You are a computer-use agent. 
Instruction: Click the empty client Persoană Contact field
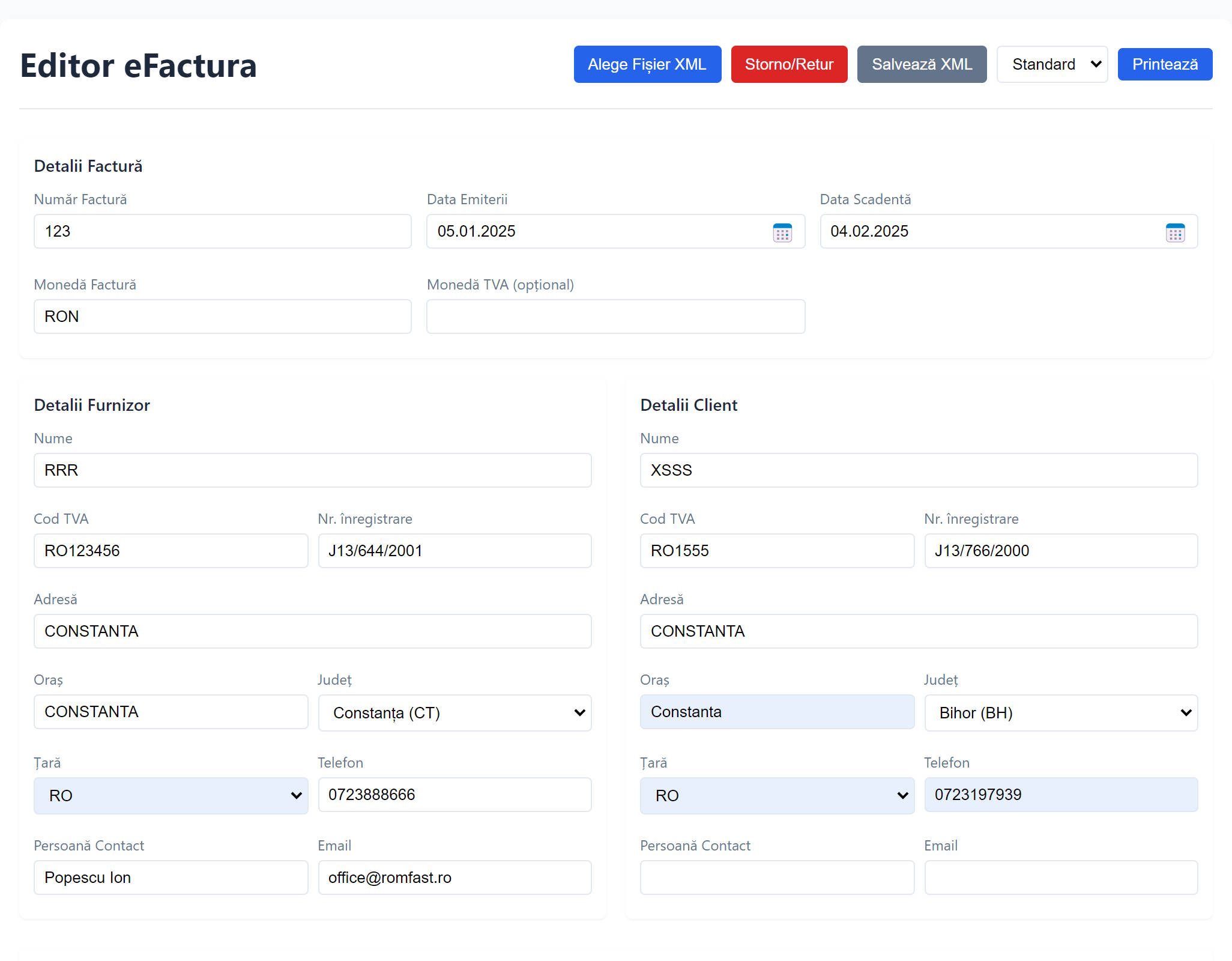[777, 878]
